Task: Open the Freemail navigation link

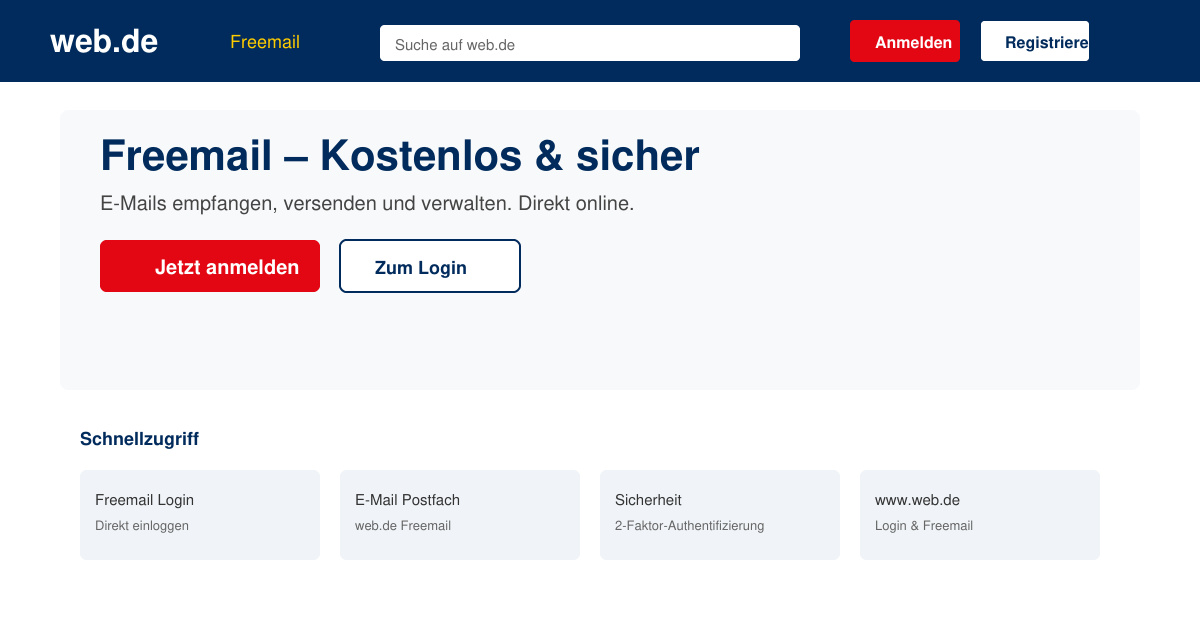Action: [x=265, y=42]
